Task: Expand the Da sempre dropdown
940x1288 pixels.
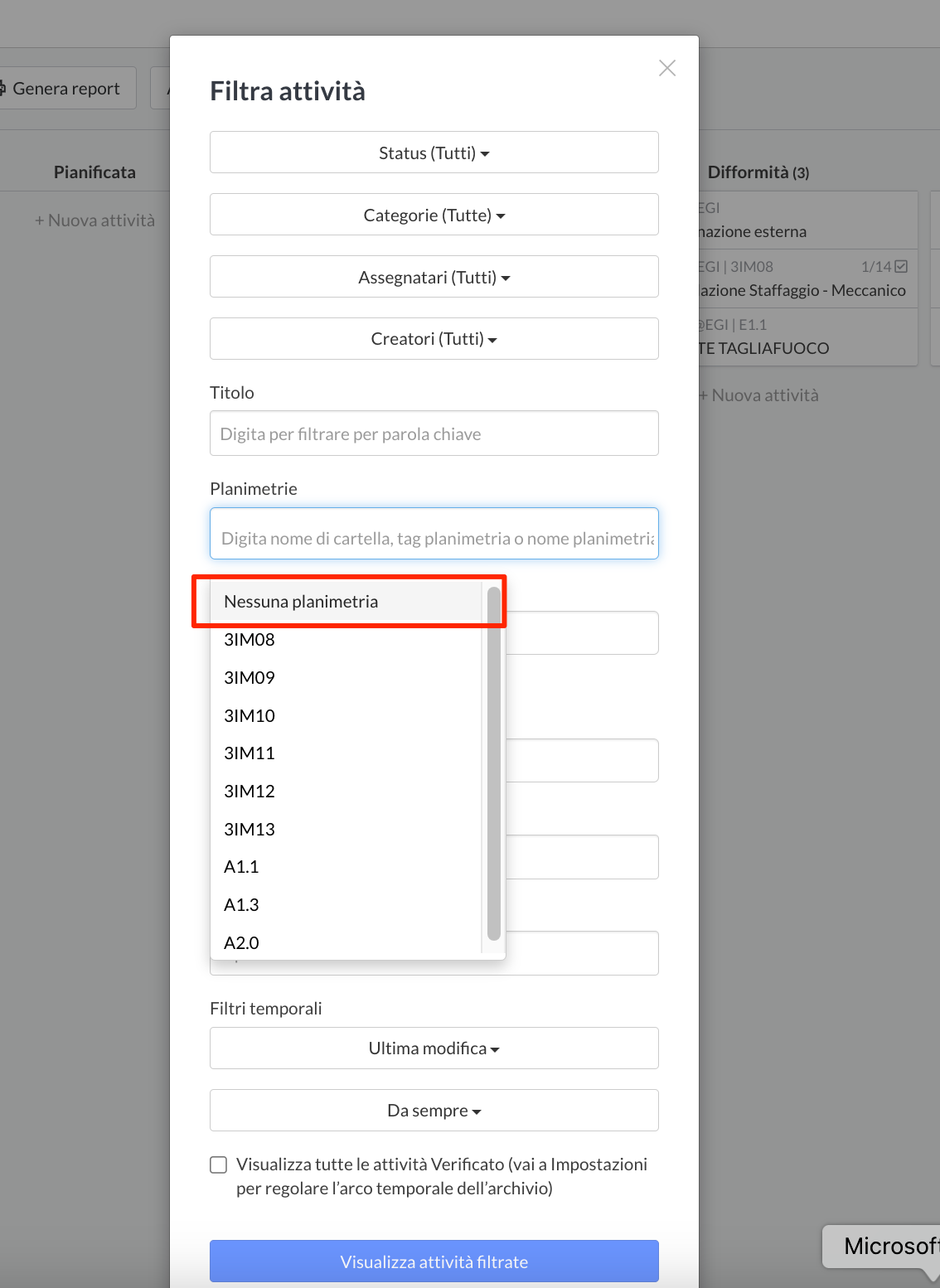Action: pos(434,1111)
